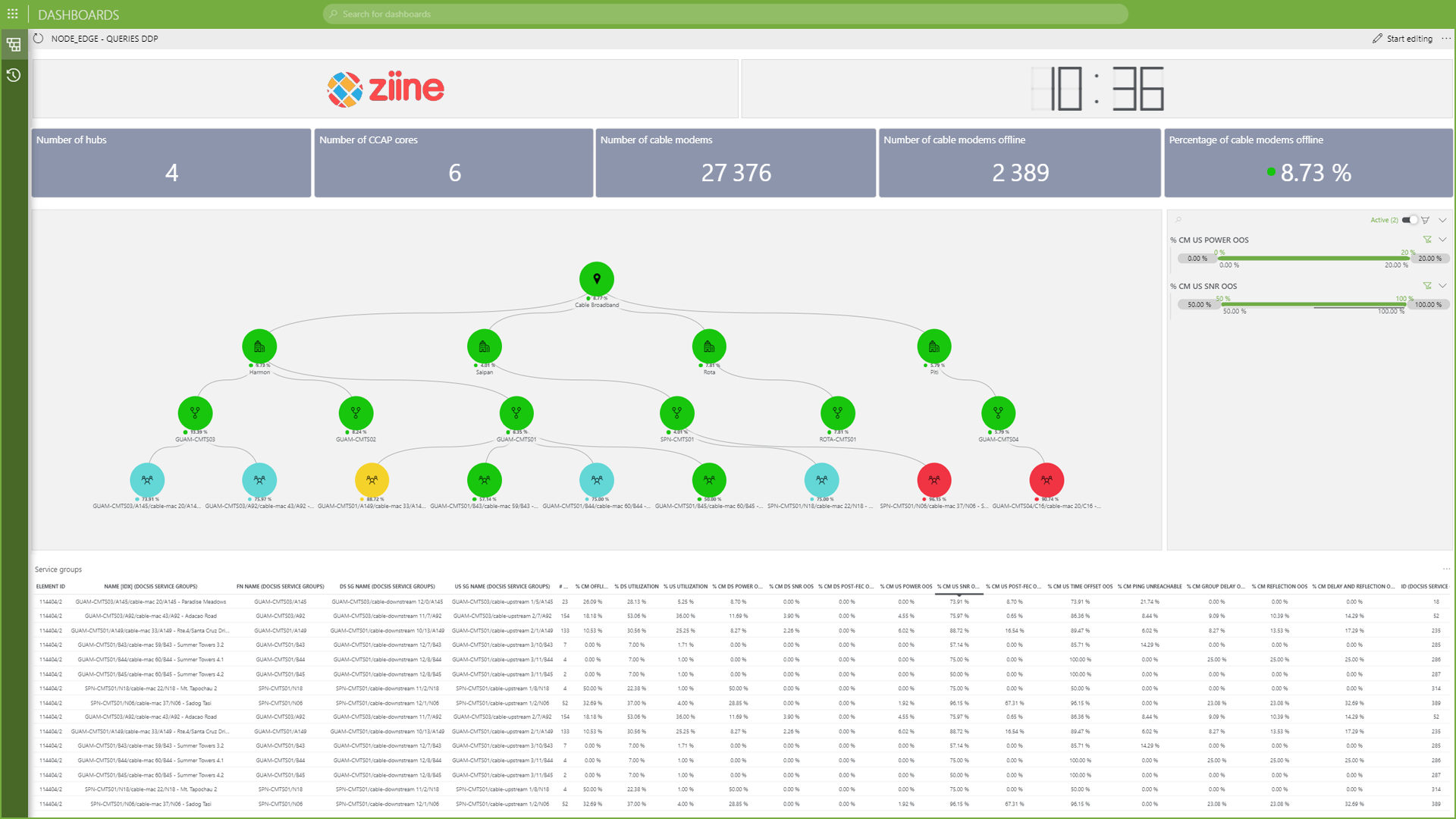Screen dimensions: 1456x819
Task: Select the yellow GUAM-CMTS01/A149 service group node
Action: tap(372, 480)
